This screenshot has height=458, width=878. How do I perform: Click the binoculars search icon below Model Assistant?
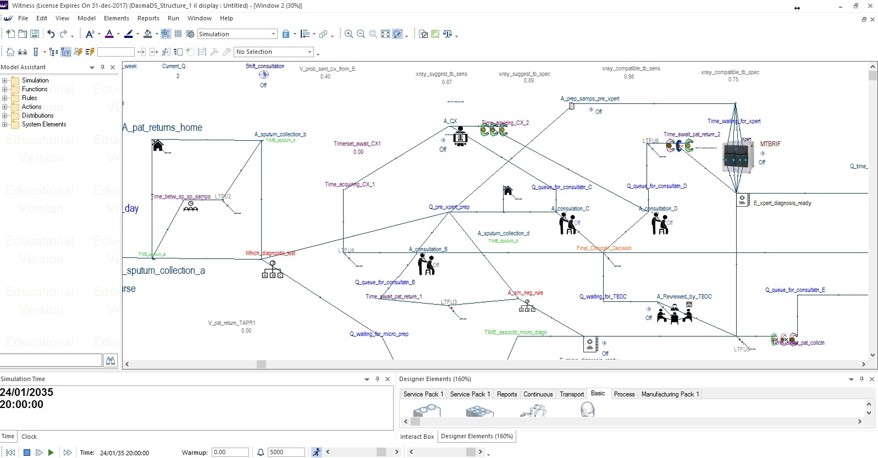[x=111, y=360]
